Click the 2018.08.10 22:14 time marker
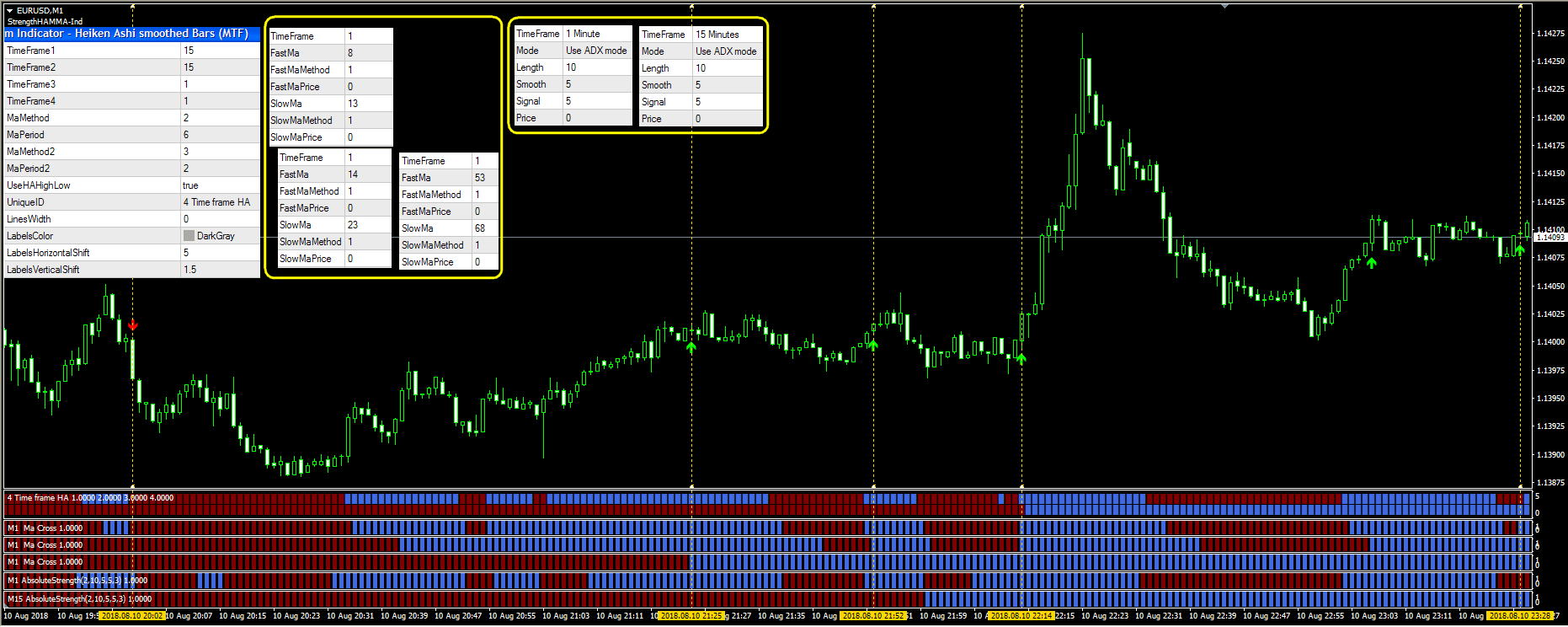1568x627 pixels. coord(1021,616)
